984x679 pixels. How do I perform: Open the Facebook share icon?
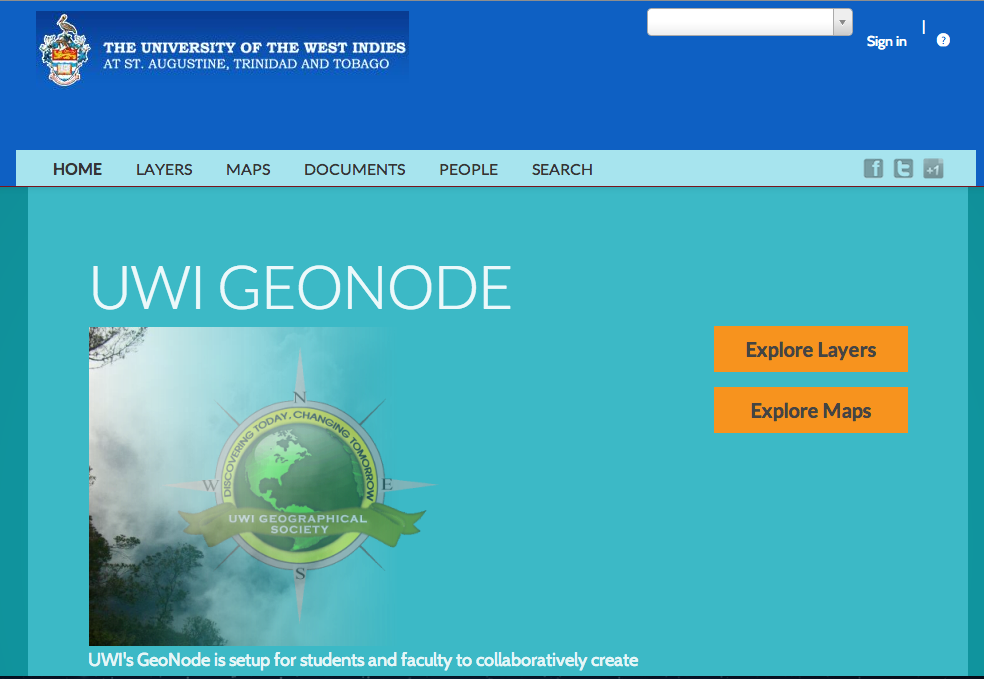click(x=873, y=168)
